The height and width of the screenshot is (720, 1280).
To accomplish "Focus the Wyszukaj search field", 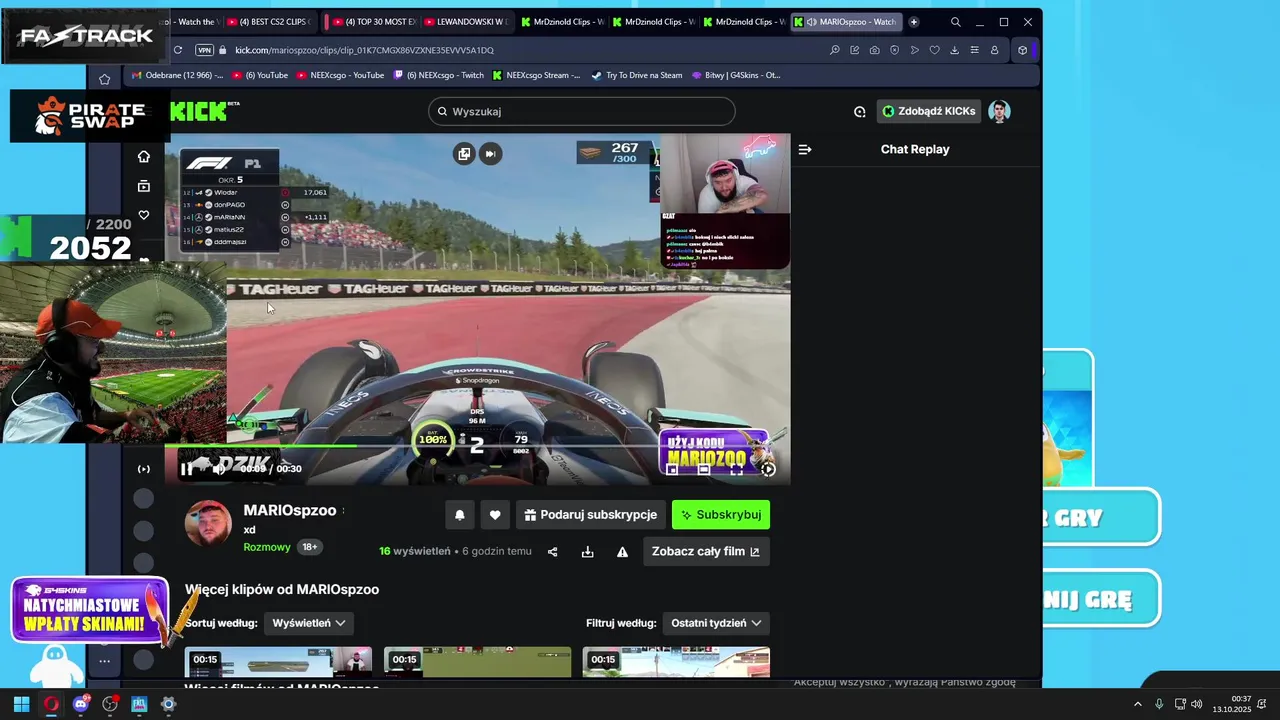I will coord(582,111).
